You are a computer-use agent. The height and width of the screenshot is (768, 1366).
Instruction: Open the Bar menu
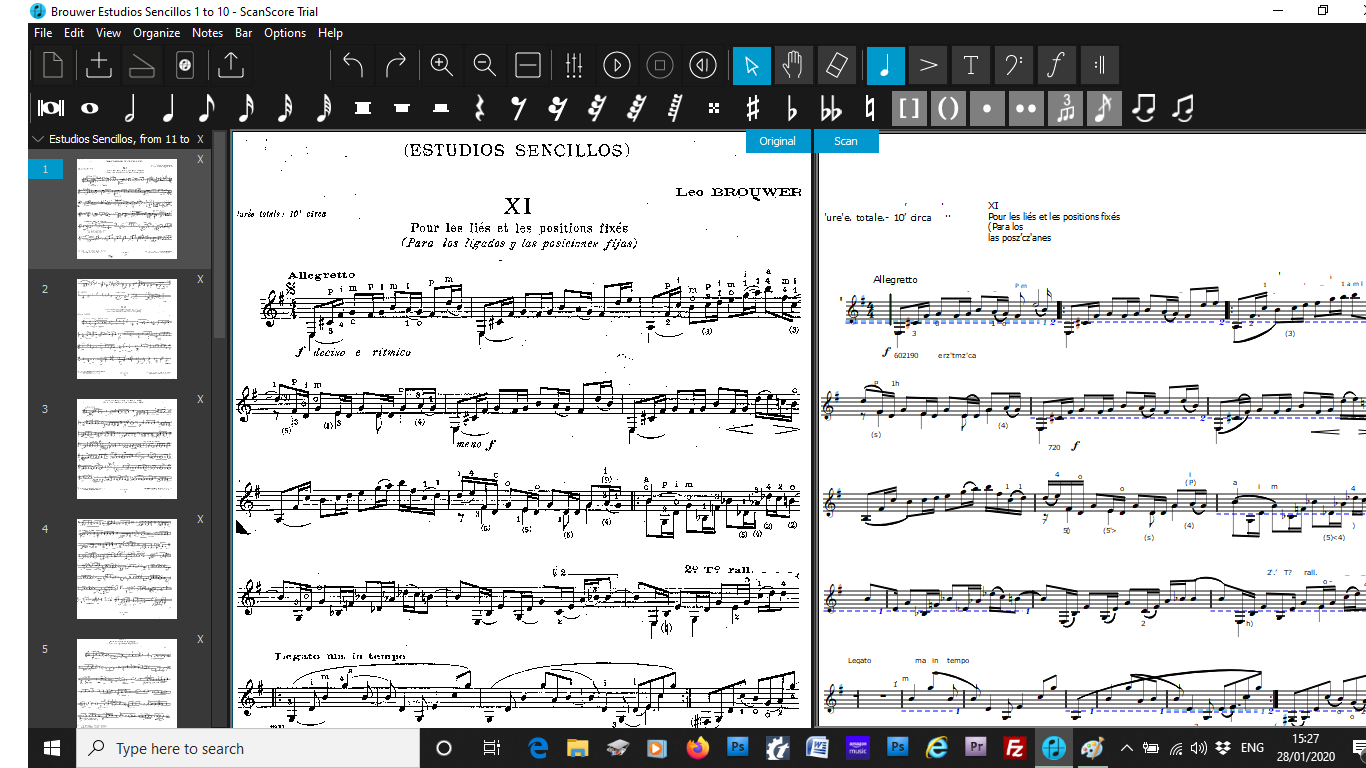point(244,33)
